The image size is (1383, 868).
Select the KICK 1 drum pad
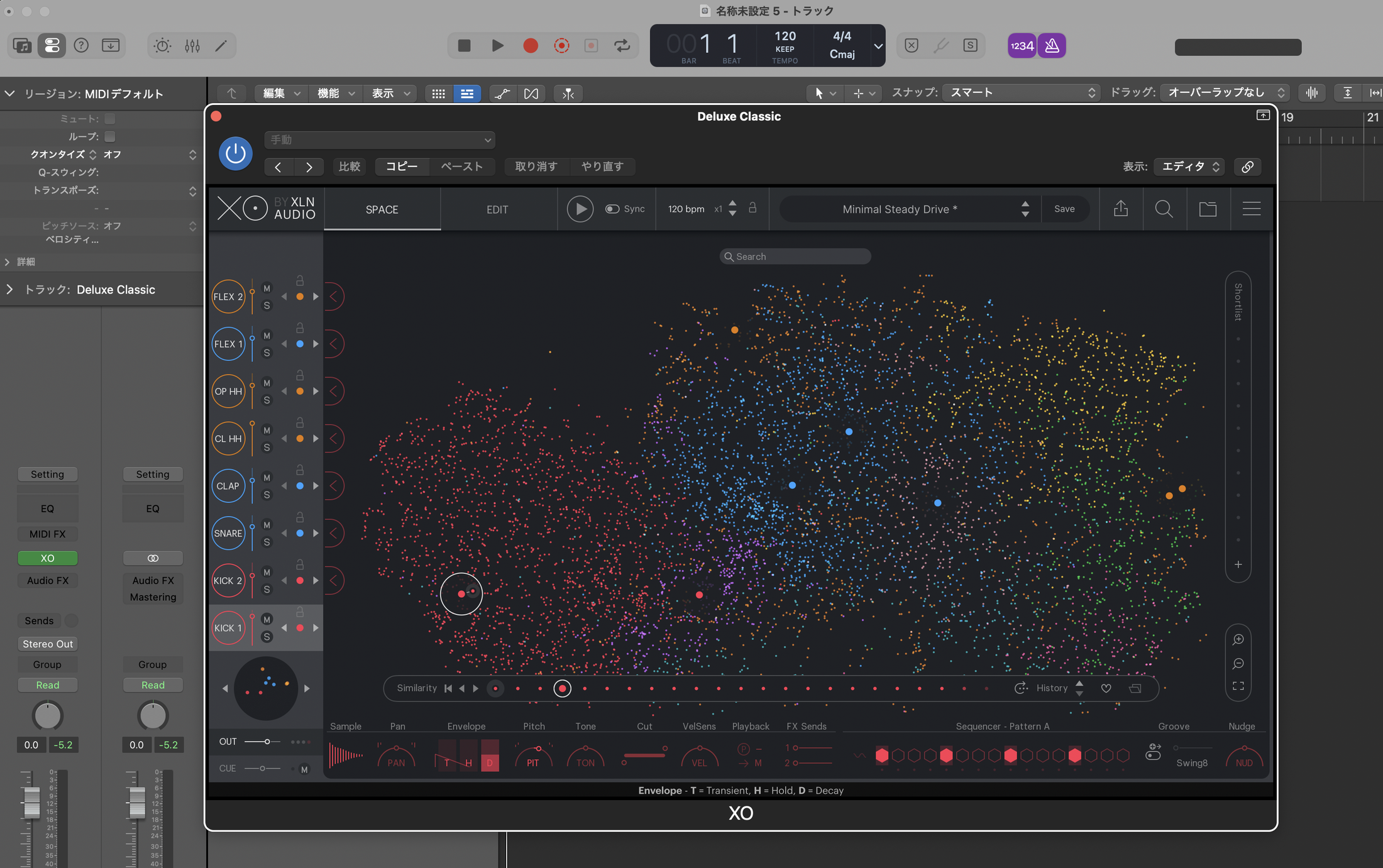(x=228, y=628)
